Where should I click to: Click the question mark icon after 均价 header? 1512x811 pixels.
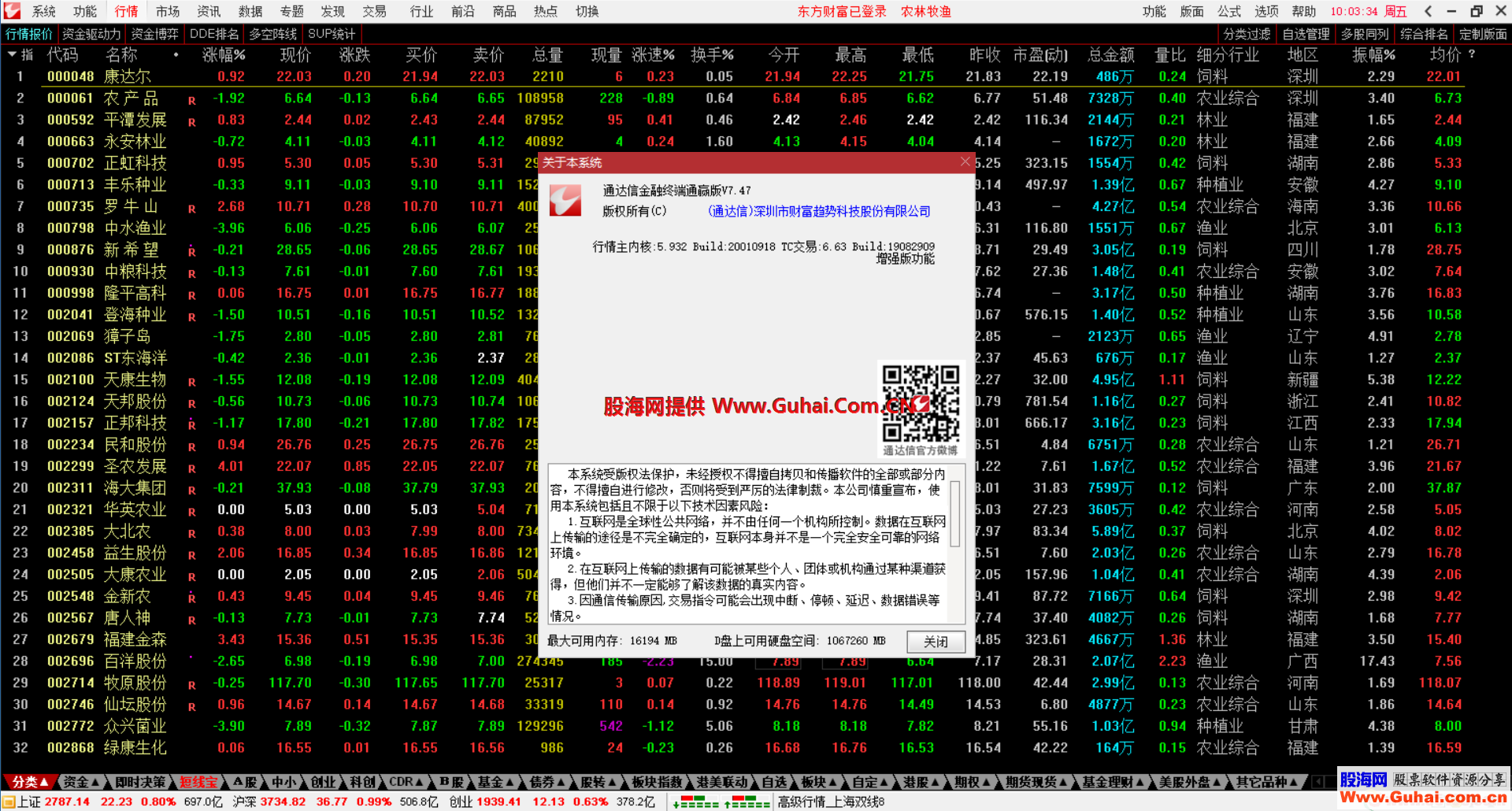[x=1471, y=55]
